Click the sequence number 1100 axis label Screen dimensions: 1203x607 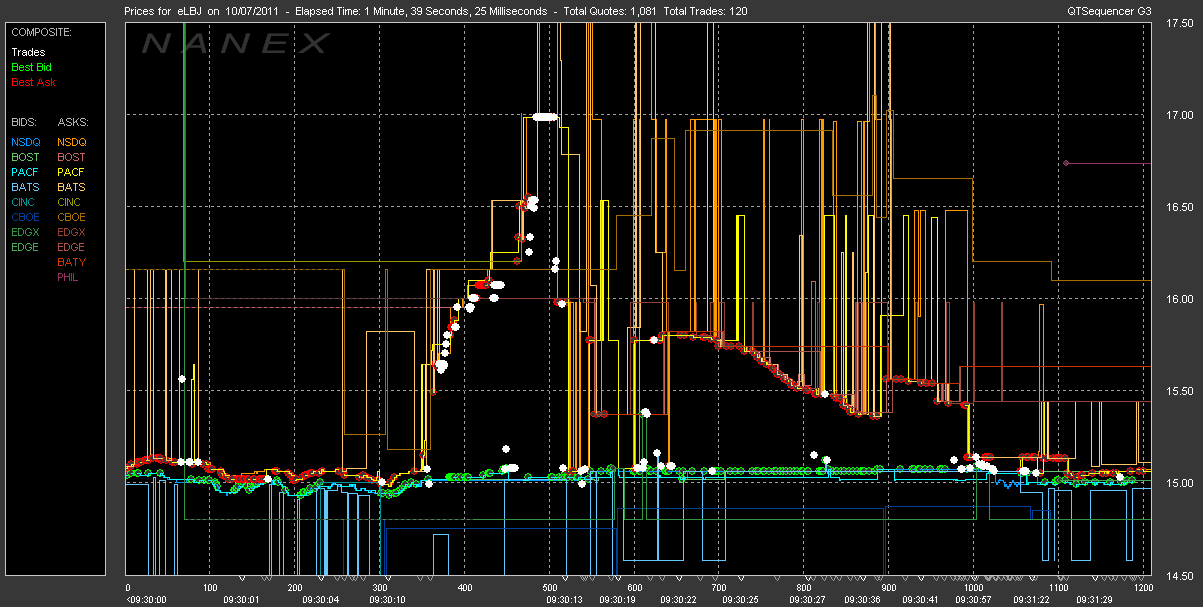point(1058,589)
